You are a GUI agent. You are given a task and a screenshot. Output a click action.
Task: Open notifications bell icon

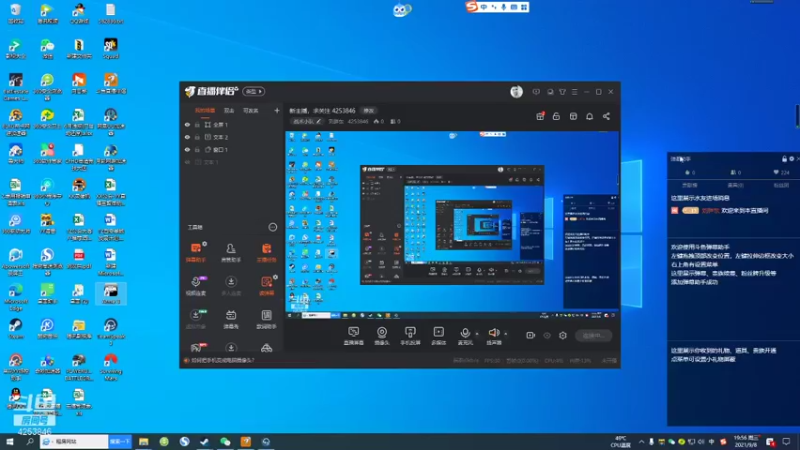(589, 116)
